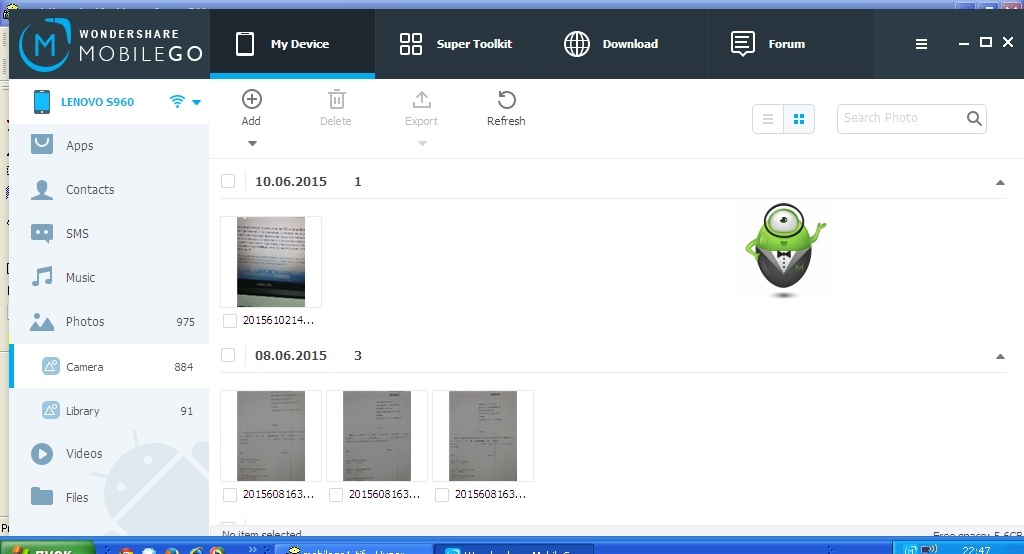This screenshot has height=554, width=1024.
Task: Expand the Export dropdown arrow
Action: click(x=423, y=143)
